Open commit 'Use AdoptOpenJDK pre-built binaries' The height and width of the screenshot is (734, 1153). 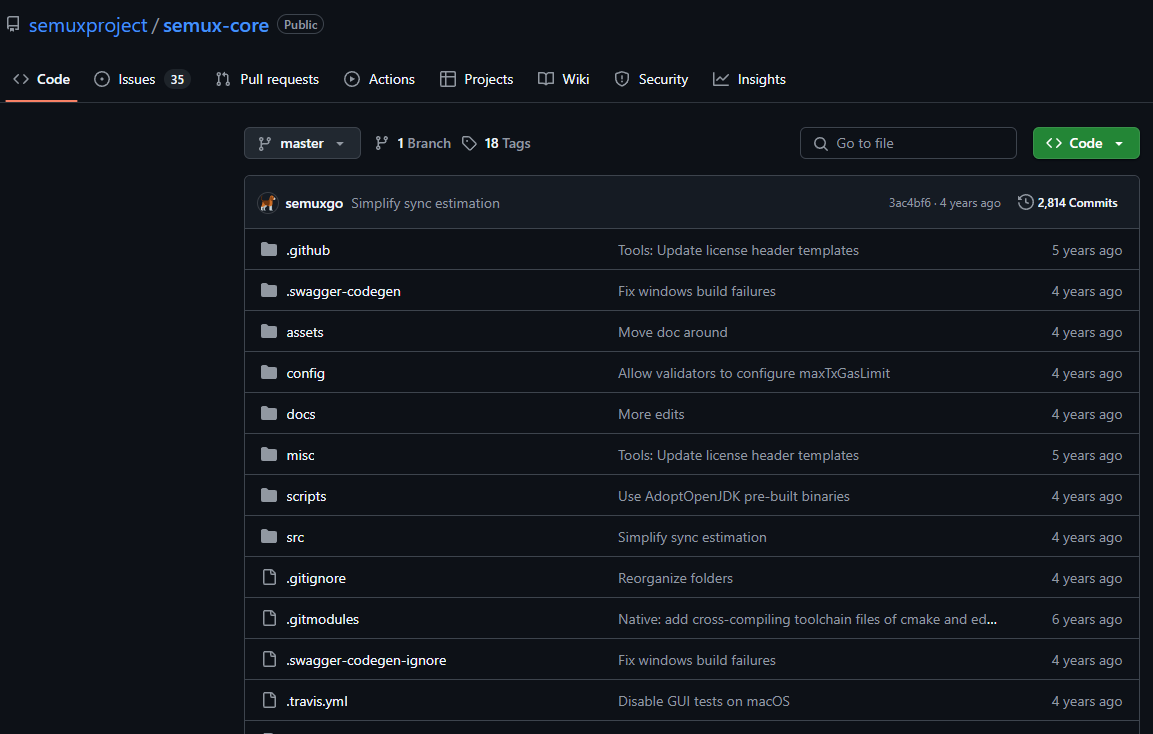[x=734, y=496]
